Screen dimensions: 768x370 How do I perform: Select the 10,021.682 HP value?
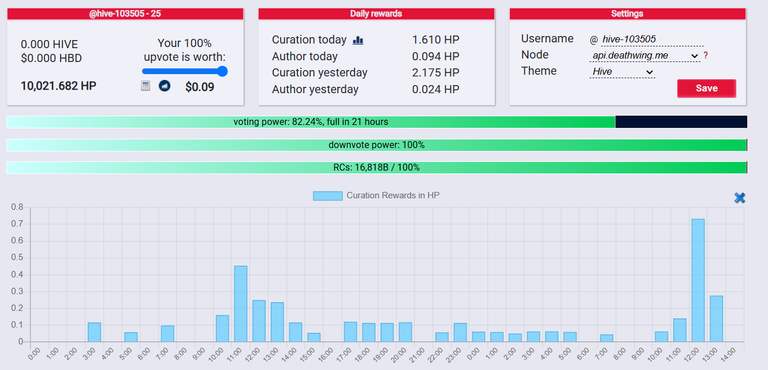tap(58, 86)
